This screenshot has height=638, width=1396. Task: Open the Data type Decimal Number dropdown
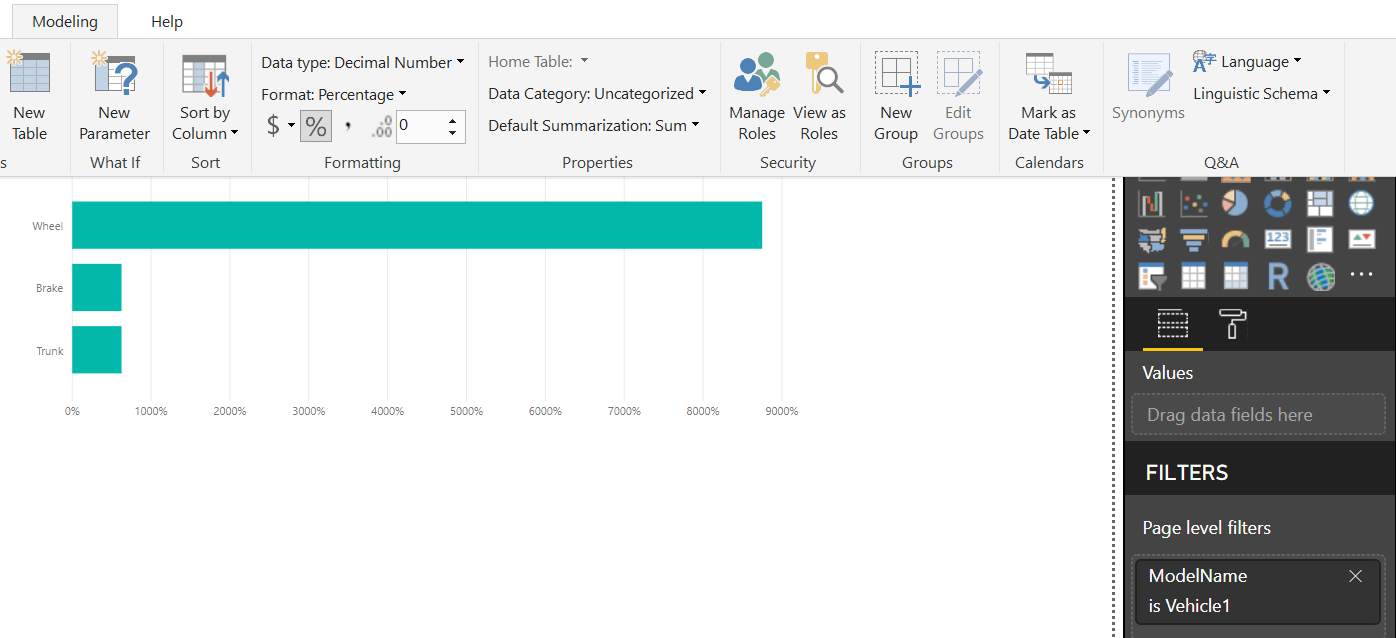pos(363,62)
